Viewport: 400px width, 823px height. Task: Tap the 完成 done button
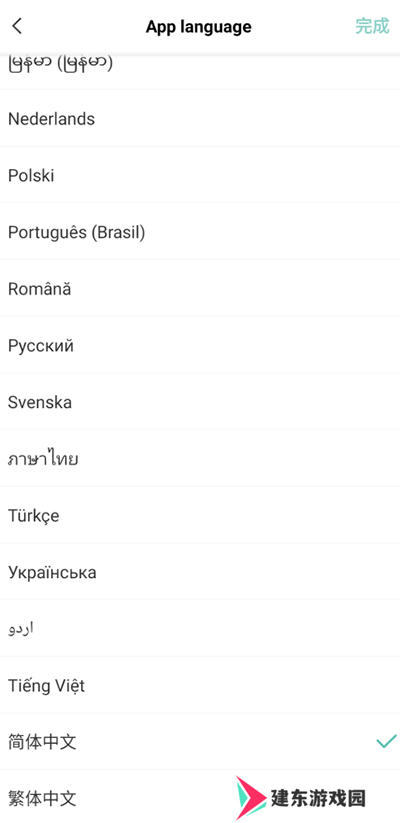tap(372, 26)
